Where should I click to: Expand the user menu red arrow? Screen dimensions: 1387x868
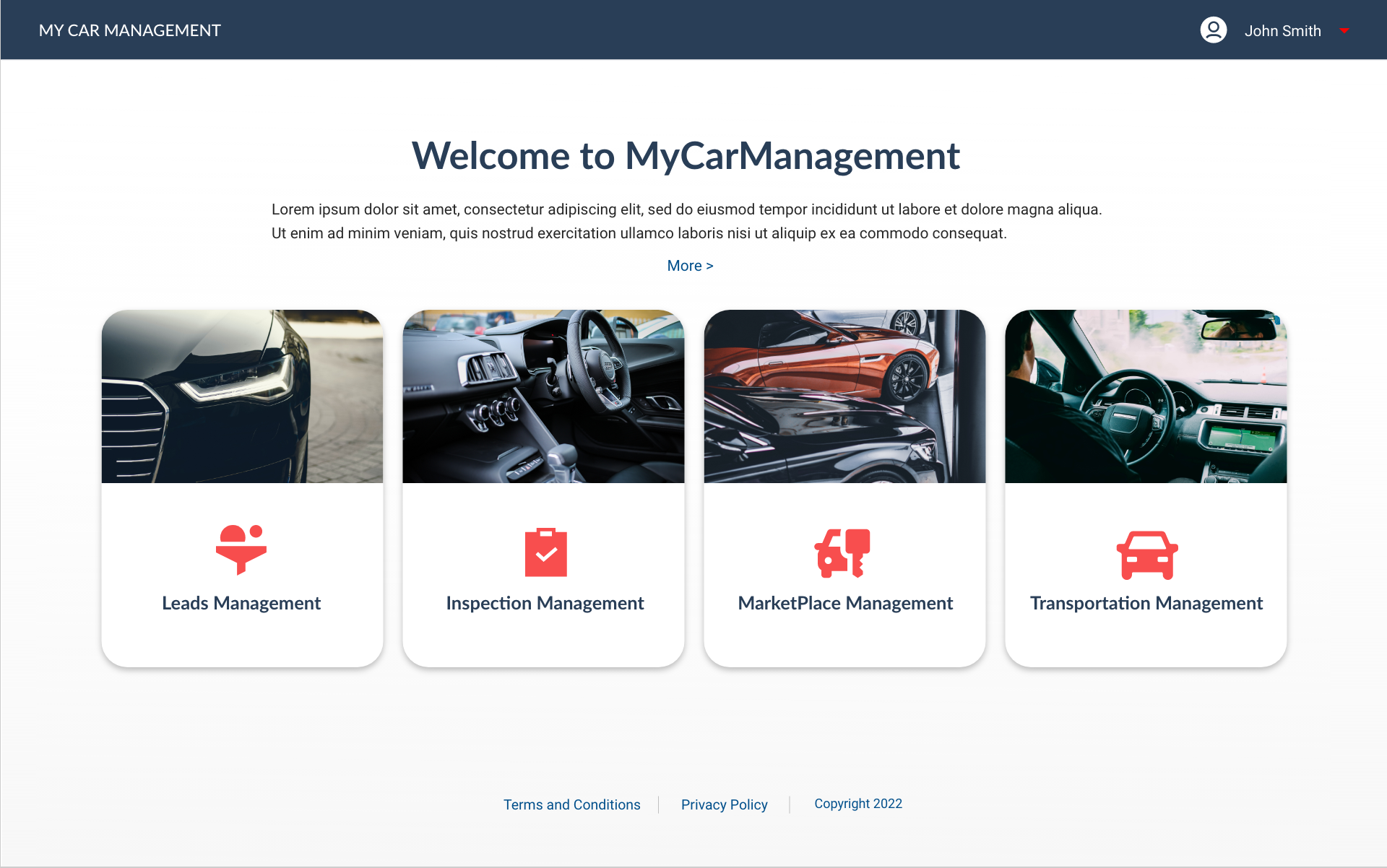tap(1344, 31)
